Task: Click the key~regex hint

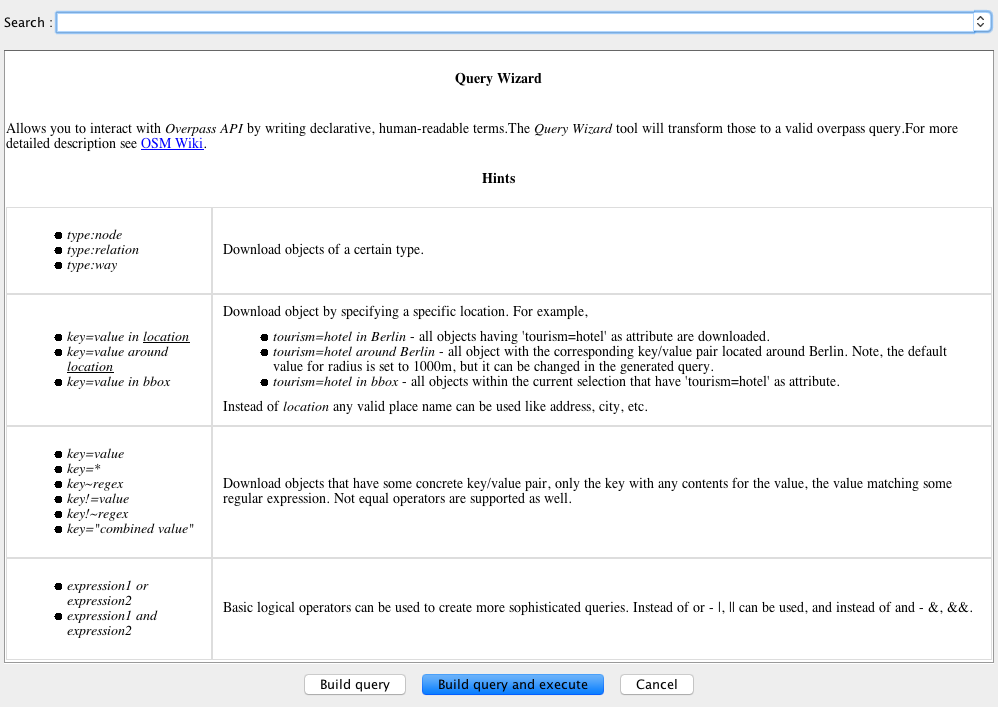Action: click(95, 484)
